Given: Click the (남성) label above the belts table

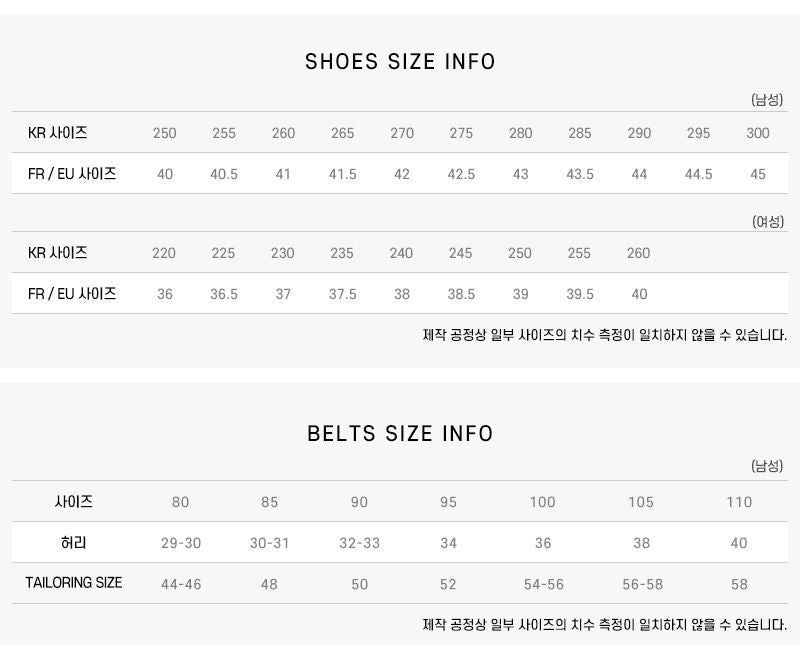Looking at the screenshot, I should (x=767, y=467).
